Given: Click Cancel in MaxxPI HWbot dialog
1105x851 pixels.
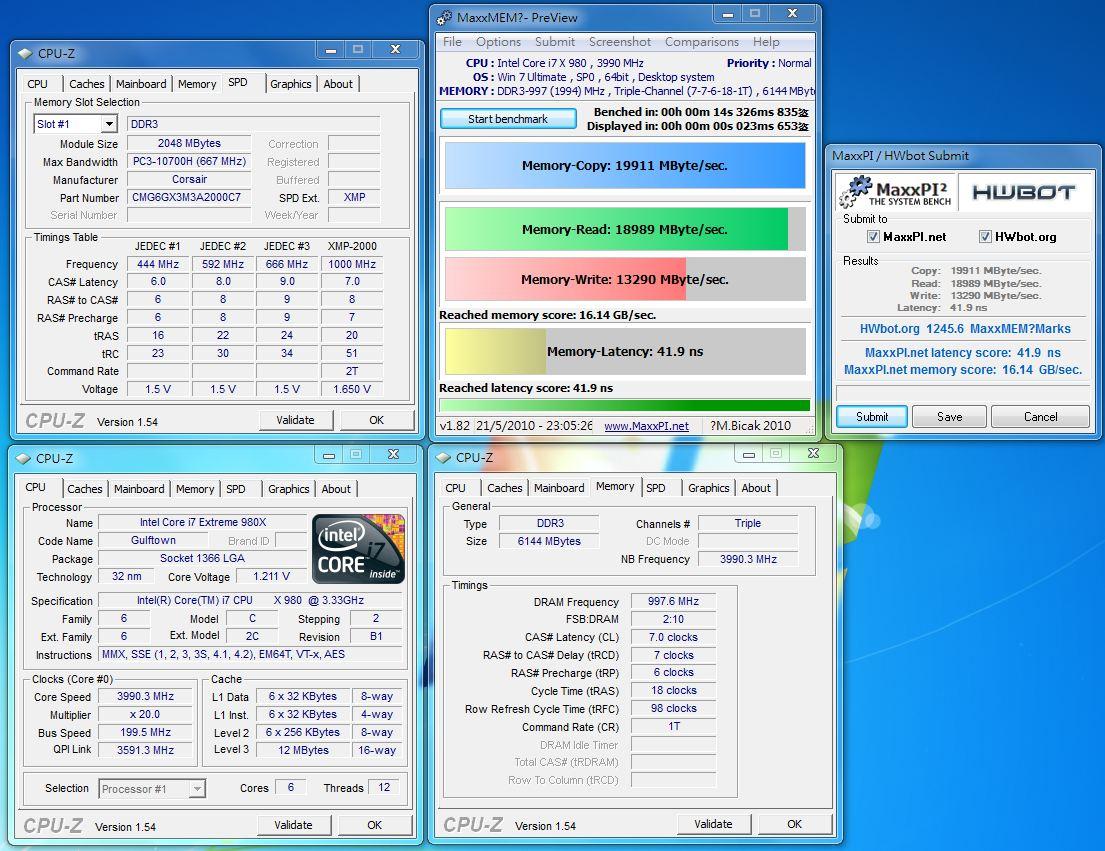Looking at the screenshot, I should point(1040,416).
